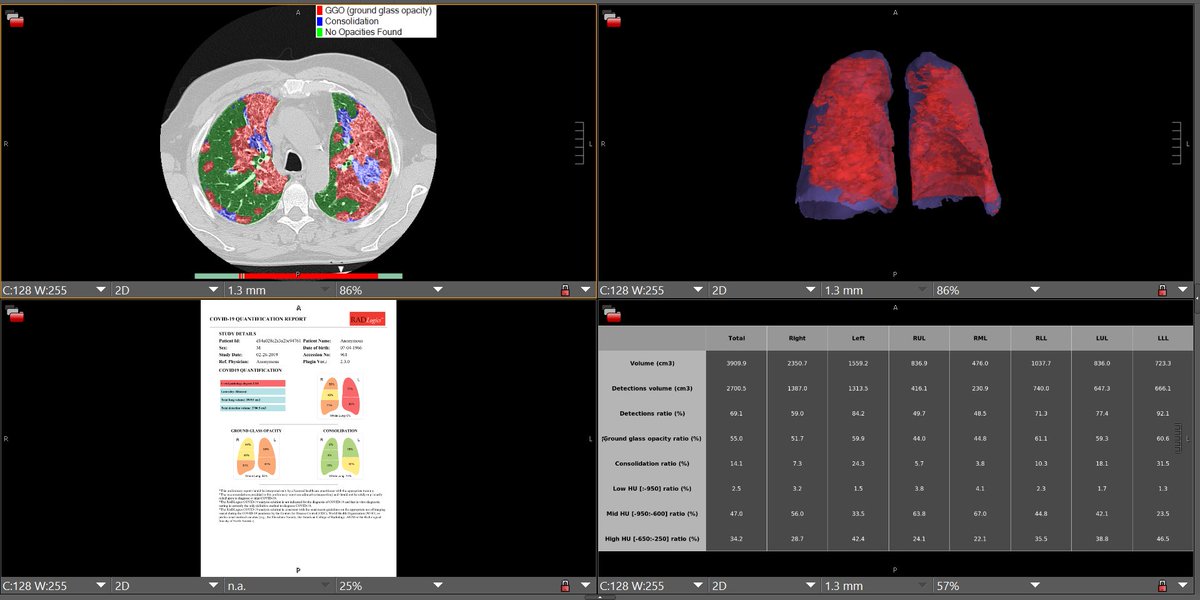Screen dimensions: 1200x600
Task: Click the COVID-19 quantification report page thumbnail
Action: (298, 438)
